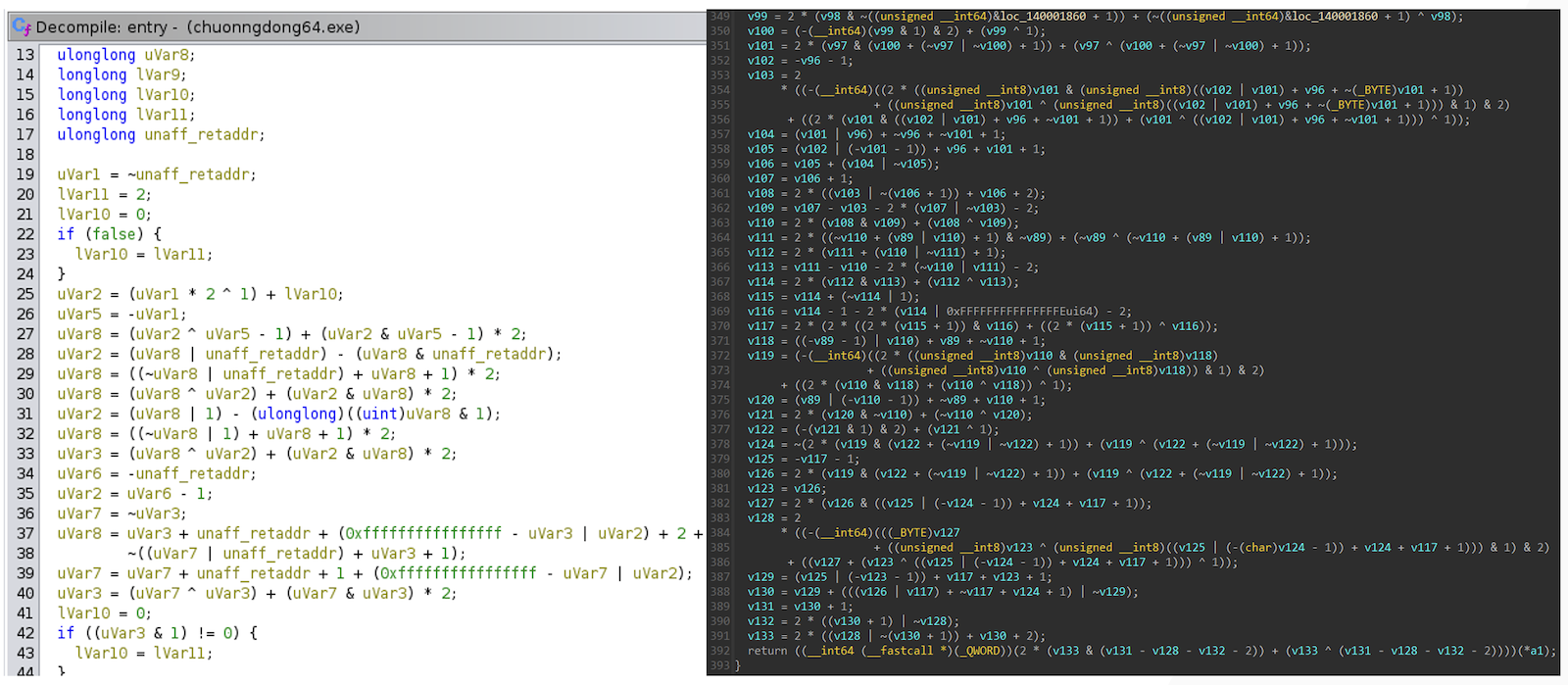
Task: Click v123 at start of line 381
Action: coord(760,488)
